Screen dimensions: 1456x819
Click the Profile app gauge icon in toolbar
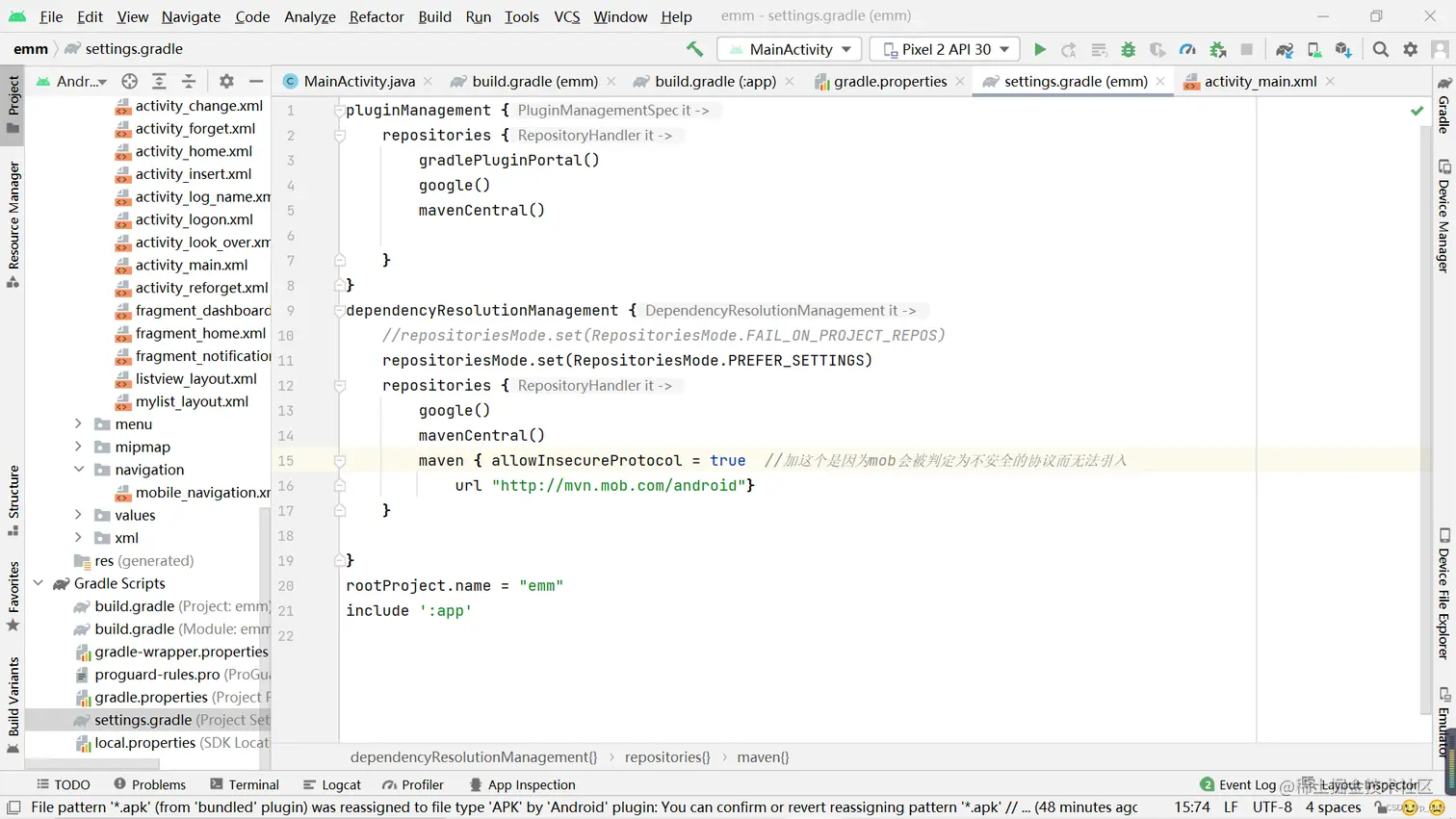tap(1187, 49)
